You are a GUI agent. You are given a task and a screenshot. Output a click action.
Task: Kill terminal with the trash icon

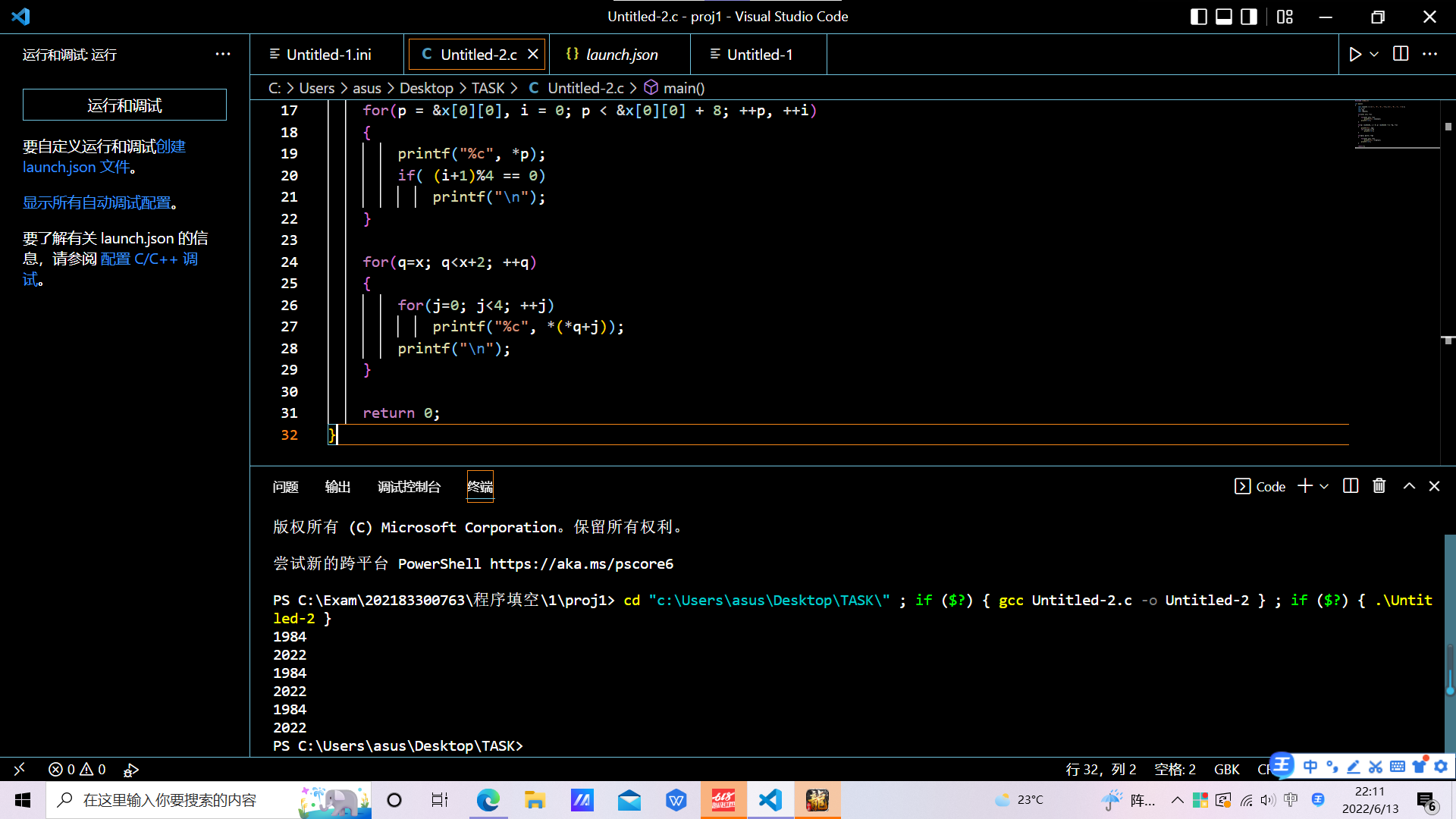tap(1379, 486)
